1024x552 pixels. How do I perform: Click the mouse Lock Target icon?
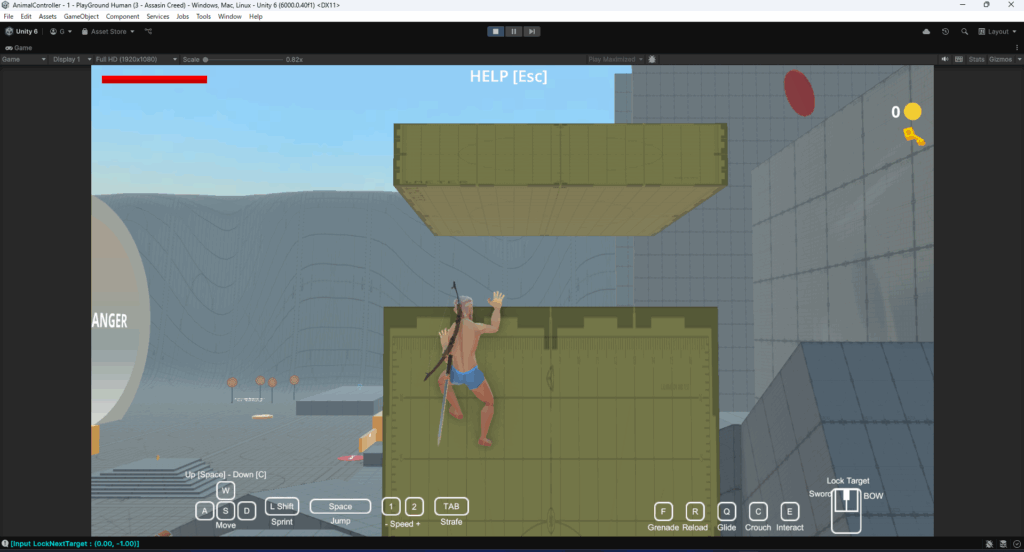(x=846, y=510)
